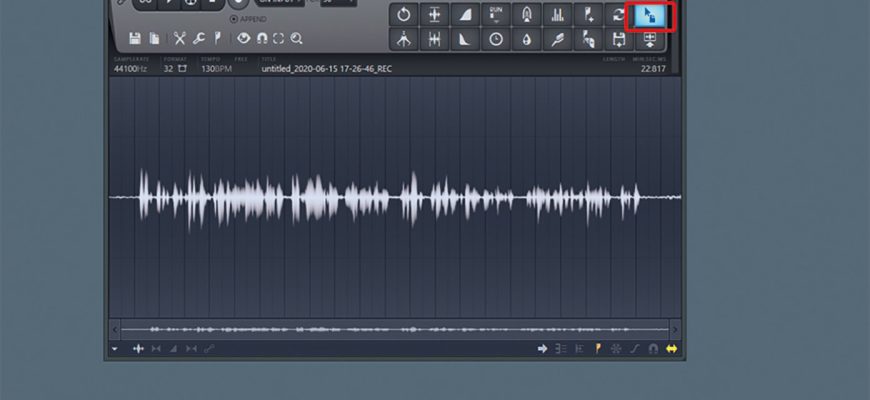Click the blur droplet tool button
The height and width of the screenshot is (400, 870).
tap(527, 39)
